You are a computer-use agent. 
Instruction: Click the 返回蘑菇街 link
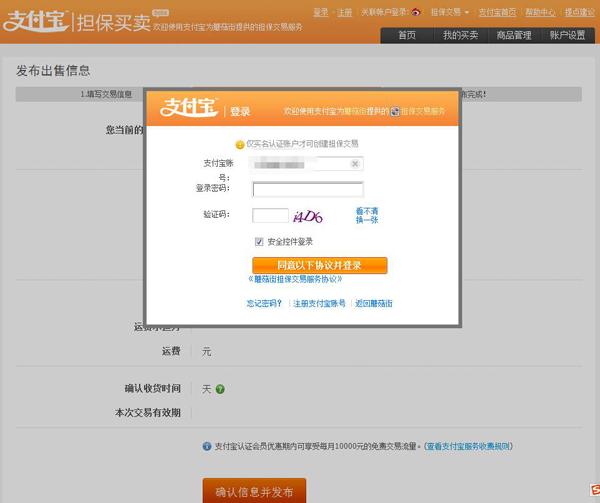(374, 303)
